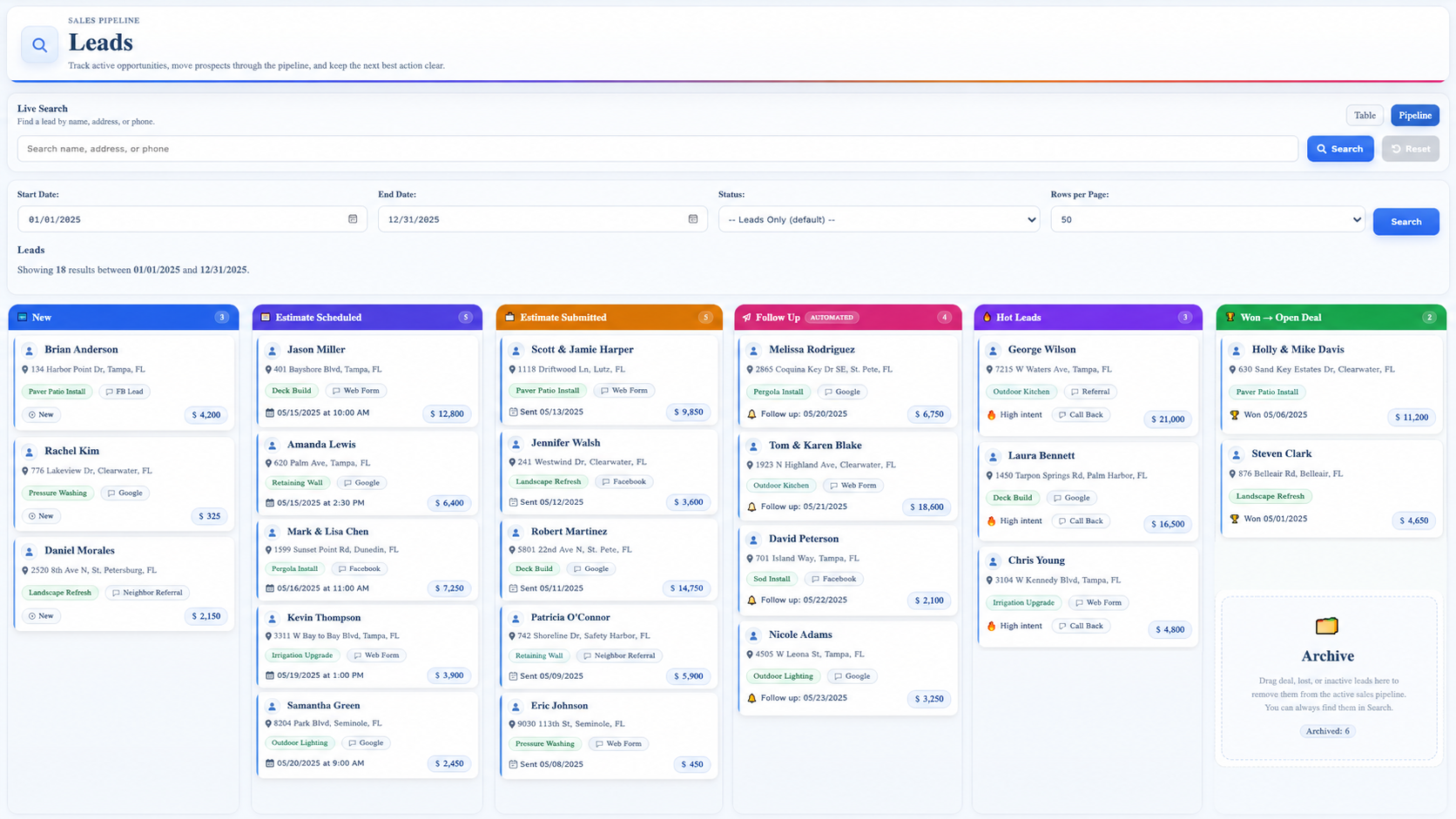Open Kevin Thompson lead card name
Image resolution: width=1456 pixels, height=819 pixels.
click(x=324, y=618)
